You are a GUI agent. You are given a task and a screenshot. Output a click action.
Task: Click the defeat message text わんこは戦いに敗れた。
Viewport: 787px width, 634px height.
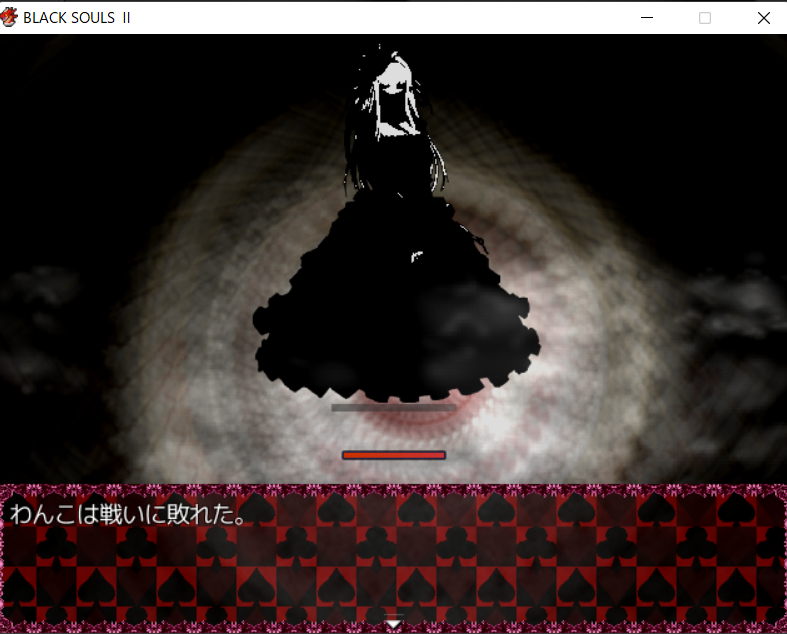tap(127, 514)
